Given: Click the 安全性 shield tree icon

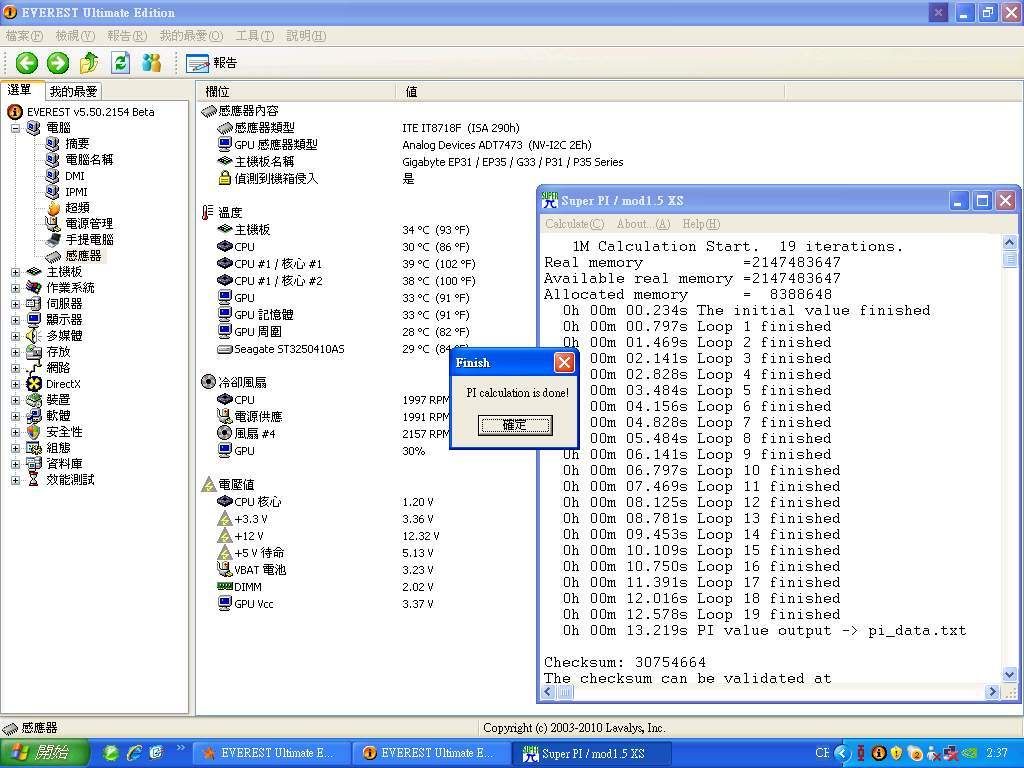Looking at the screenshot, I should (x=34, y=432).
